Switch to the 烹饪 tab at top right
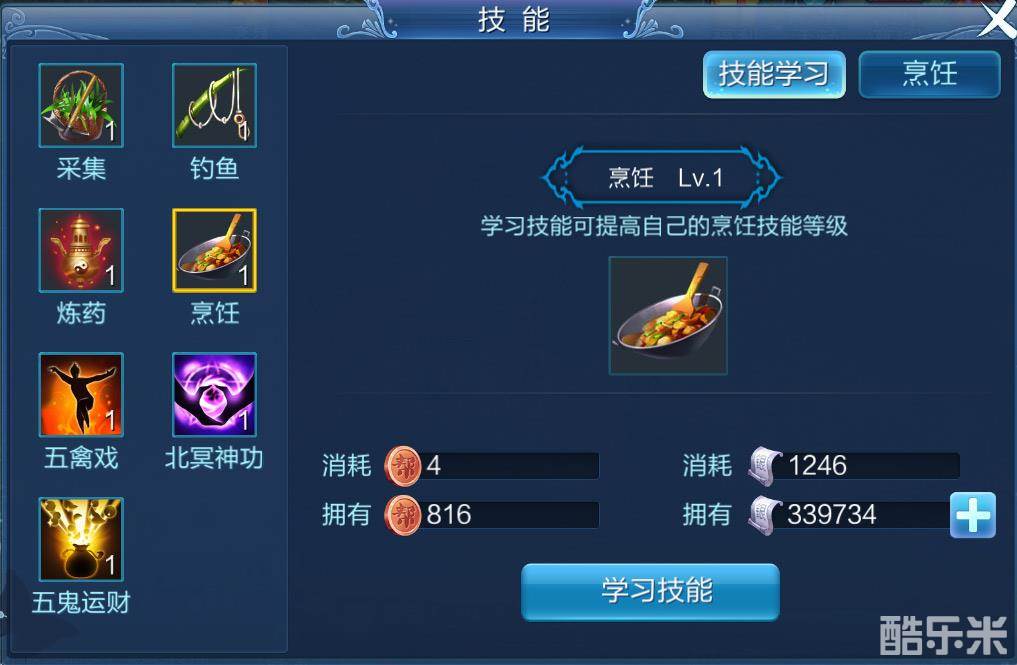Screen dimensions: 1017x665 (929, 75)
